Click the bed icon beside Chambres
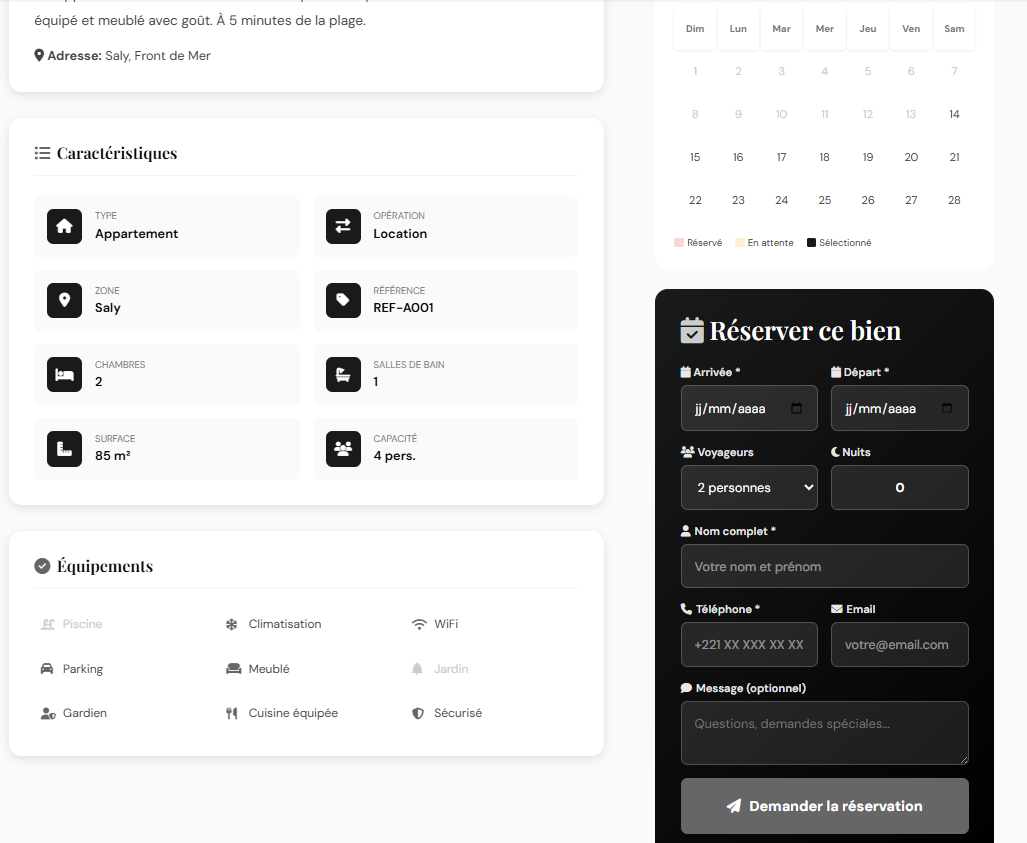 (64, 375)
